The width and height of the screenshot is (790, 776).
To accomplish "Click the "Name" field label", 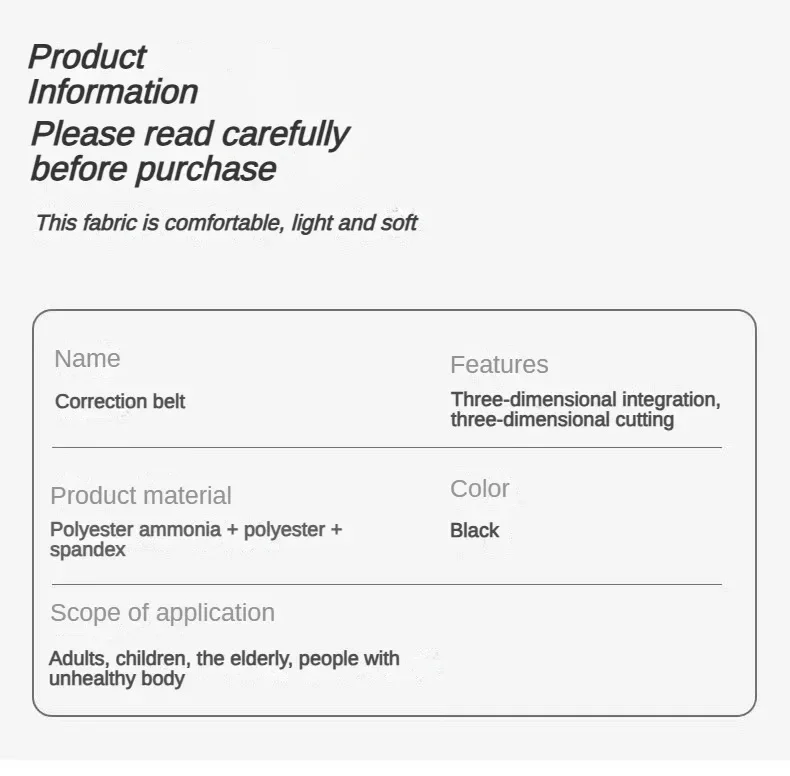I will [87, 358].
